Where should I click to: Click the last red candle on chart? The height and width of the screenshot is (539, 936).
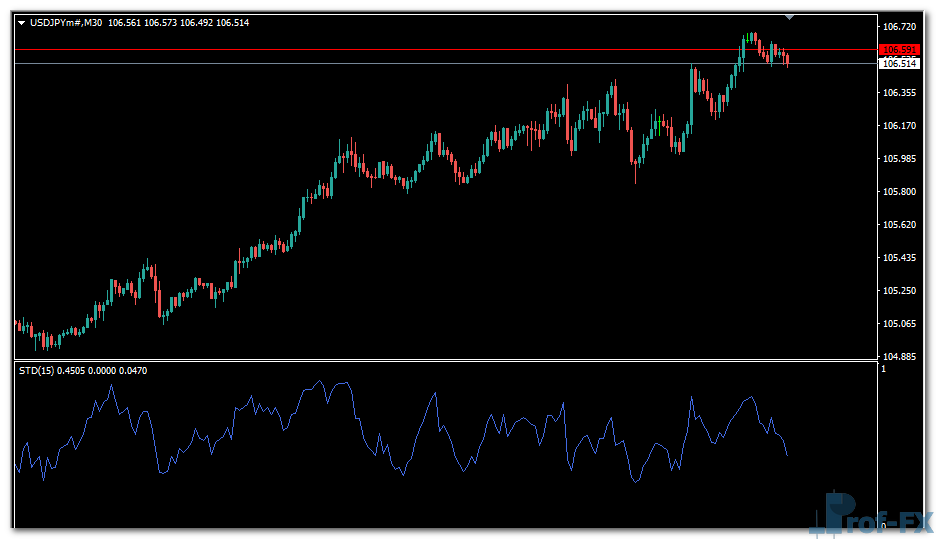pos(788,60)
